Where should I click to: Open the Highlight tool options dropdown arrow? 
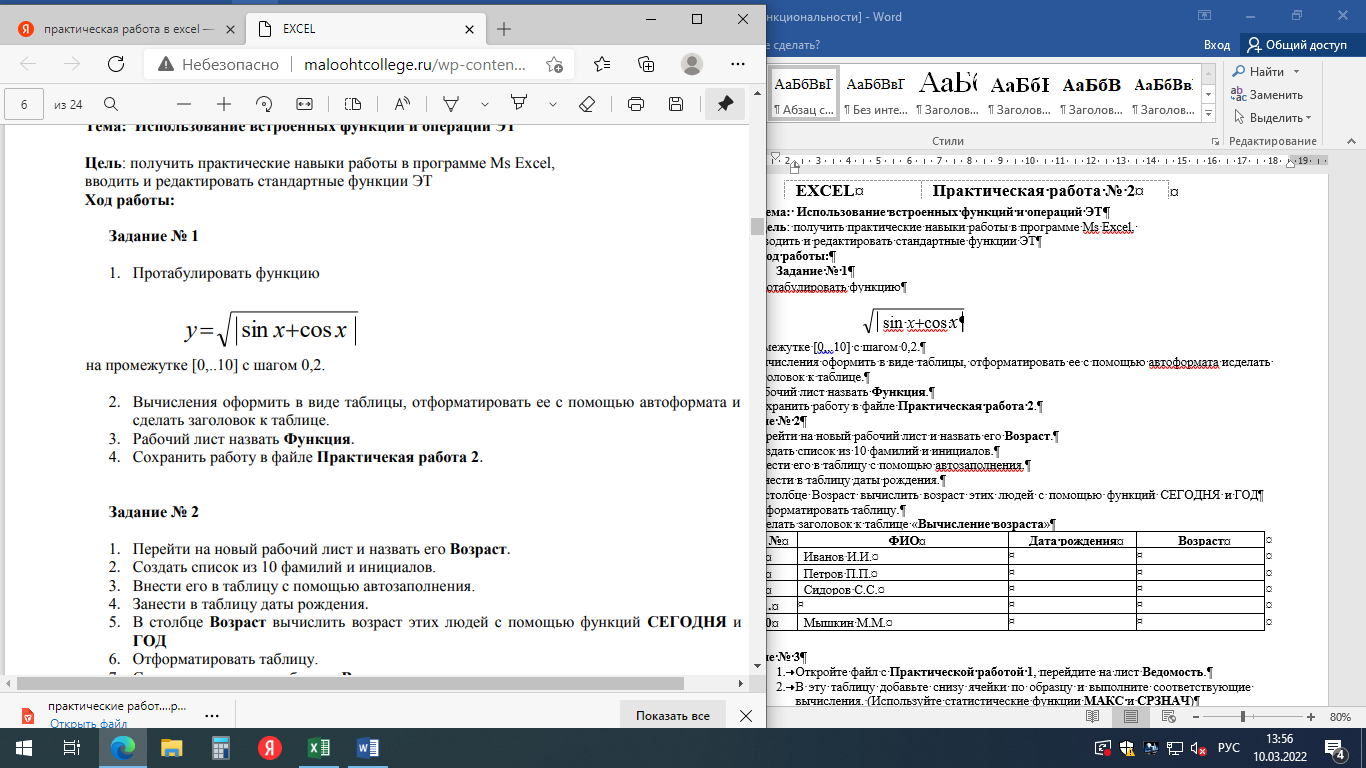coord(553,104)
